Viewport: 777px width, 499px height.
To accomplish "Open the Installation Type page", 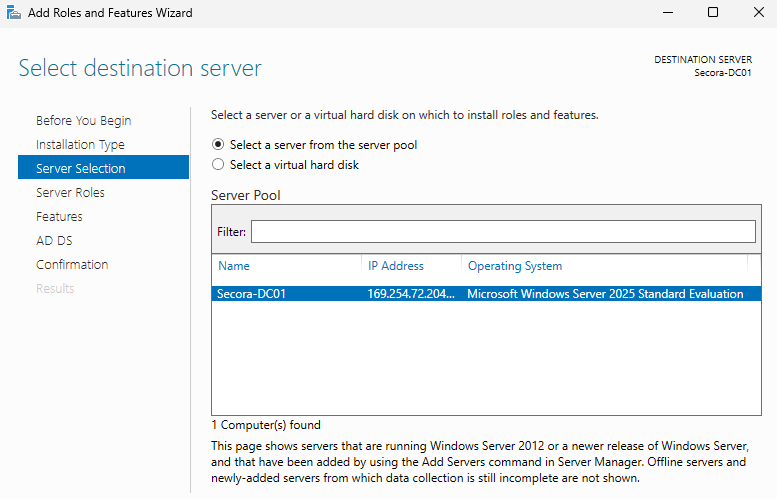I will pos(80,145).
